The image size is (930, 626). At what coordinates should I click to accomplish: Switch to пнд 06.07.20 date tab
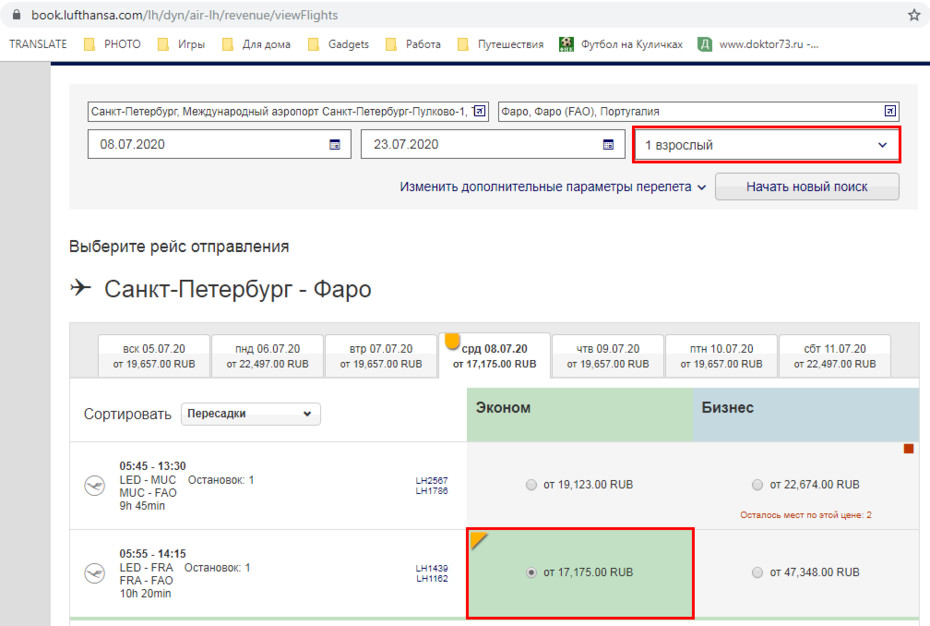[x=267, y=356]
